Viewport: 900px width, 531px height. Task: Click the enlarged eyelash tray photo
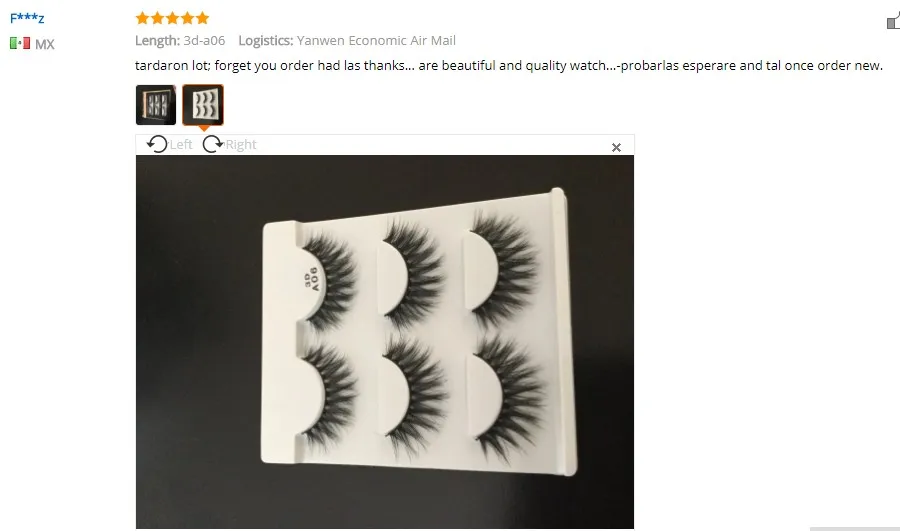click(x=385, y=342)
